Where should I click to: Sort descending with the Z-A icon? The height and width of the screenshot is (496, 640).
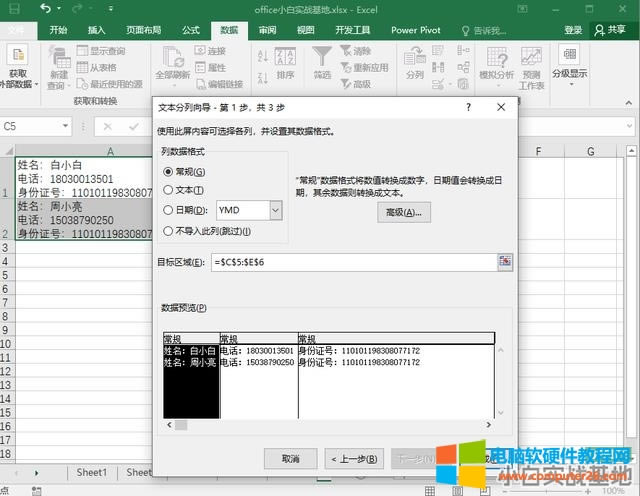pyautogui.click(x=263, y=77)
